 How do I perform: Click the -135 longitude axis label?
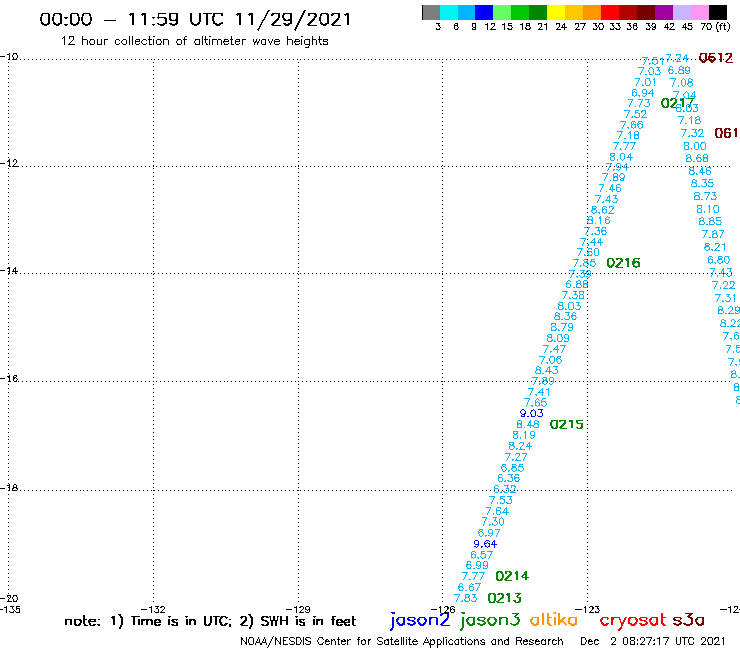[10, 609]
